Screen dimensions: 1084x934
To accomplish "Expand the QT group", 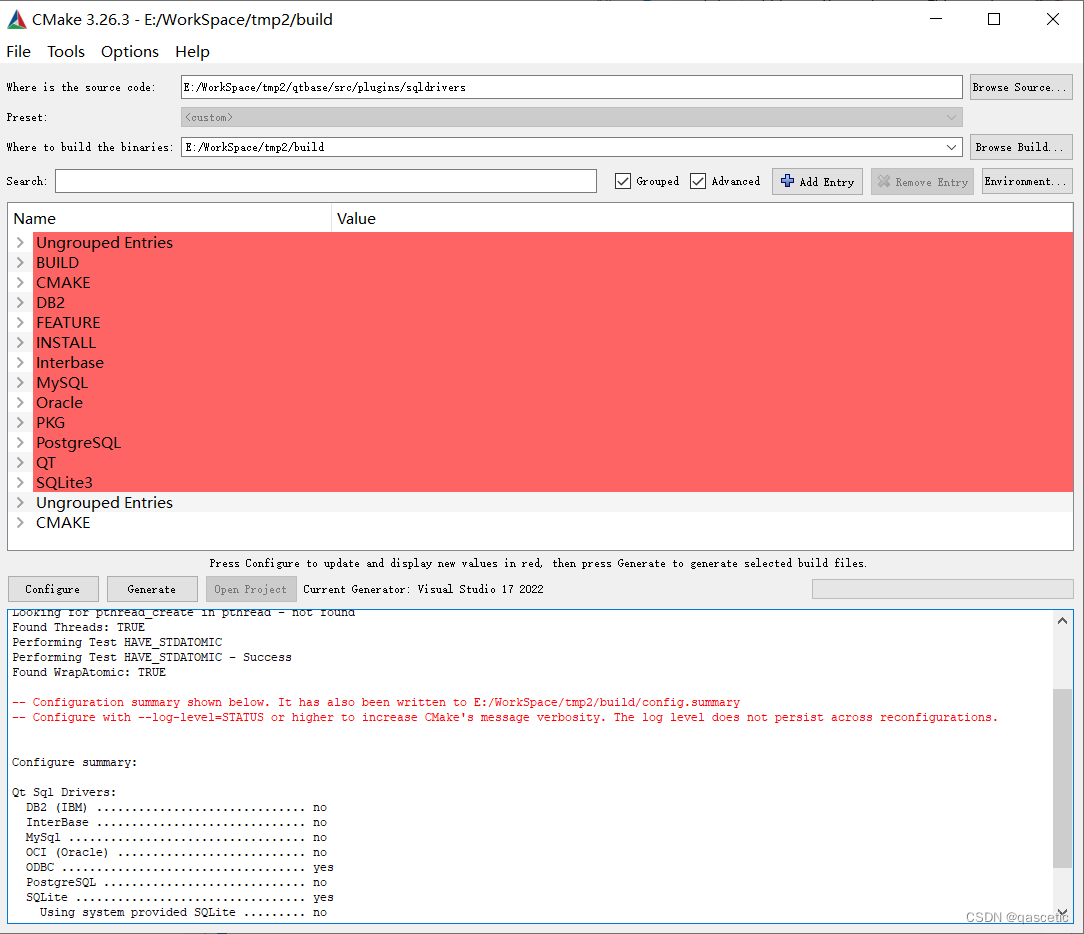I will pyautogui.click(x=20, y=463).
